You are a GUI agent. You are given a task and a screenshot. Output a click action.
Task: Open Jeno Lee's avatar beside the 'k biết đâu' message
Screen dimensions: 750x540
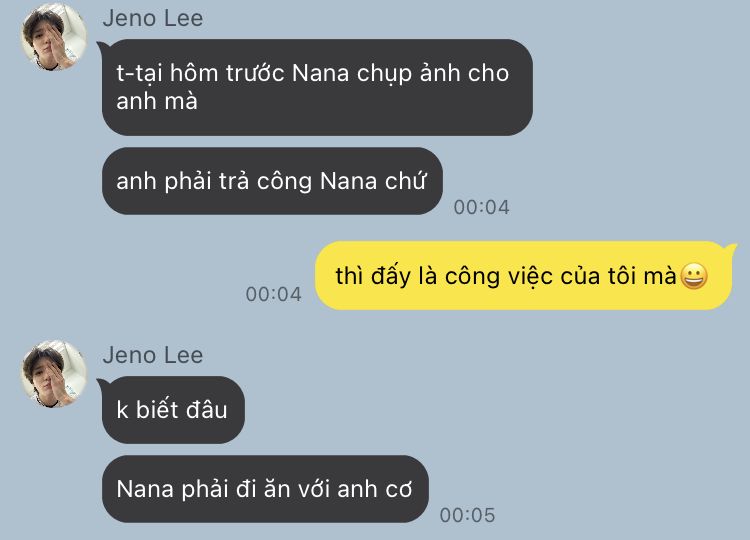click(54, 374)
